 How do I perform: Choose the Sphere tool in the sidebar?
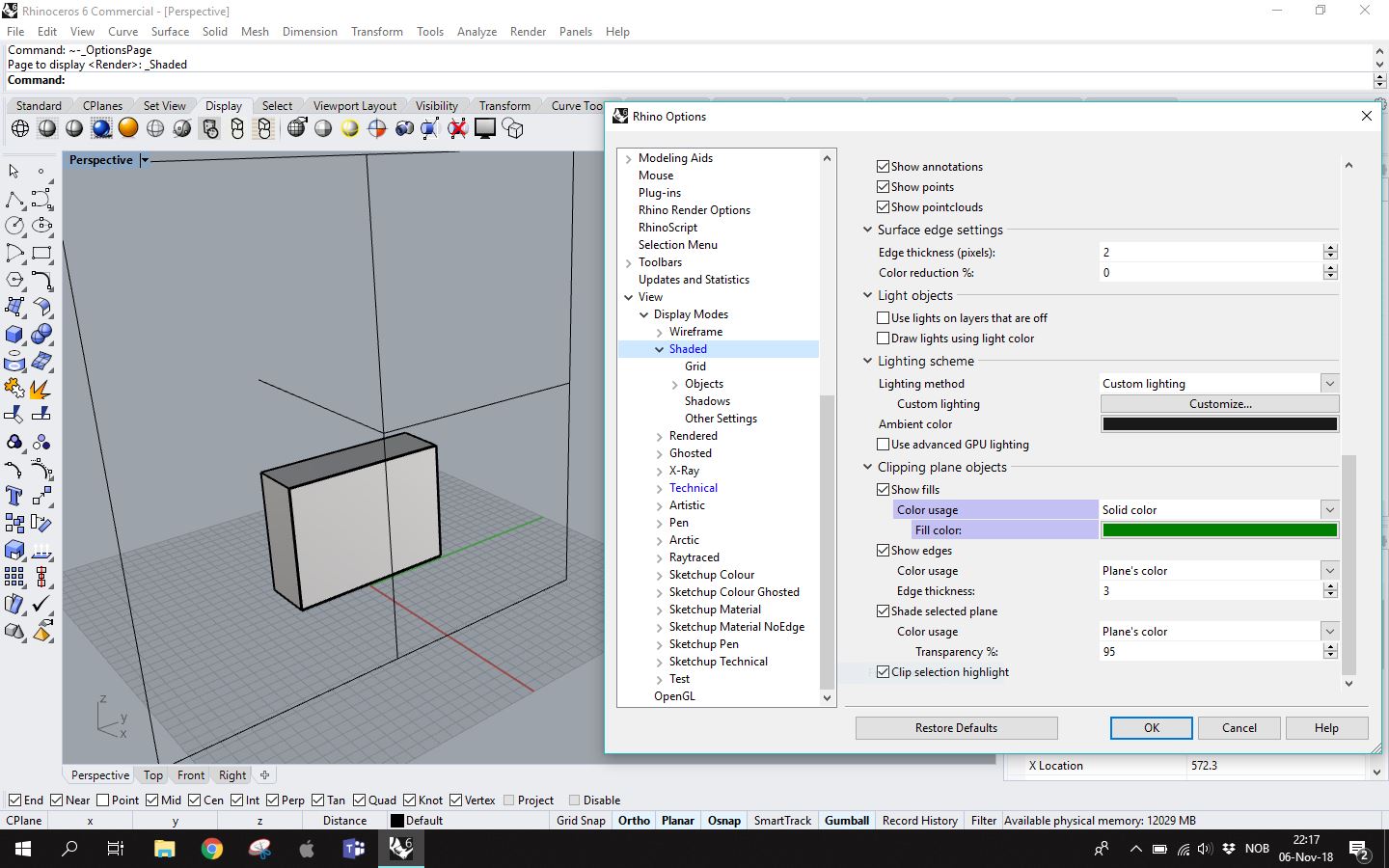tap(41, 334)
